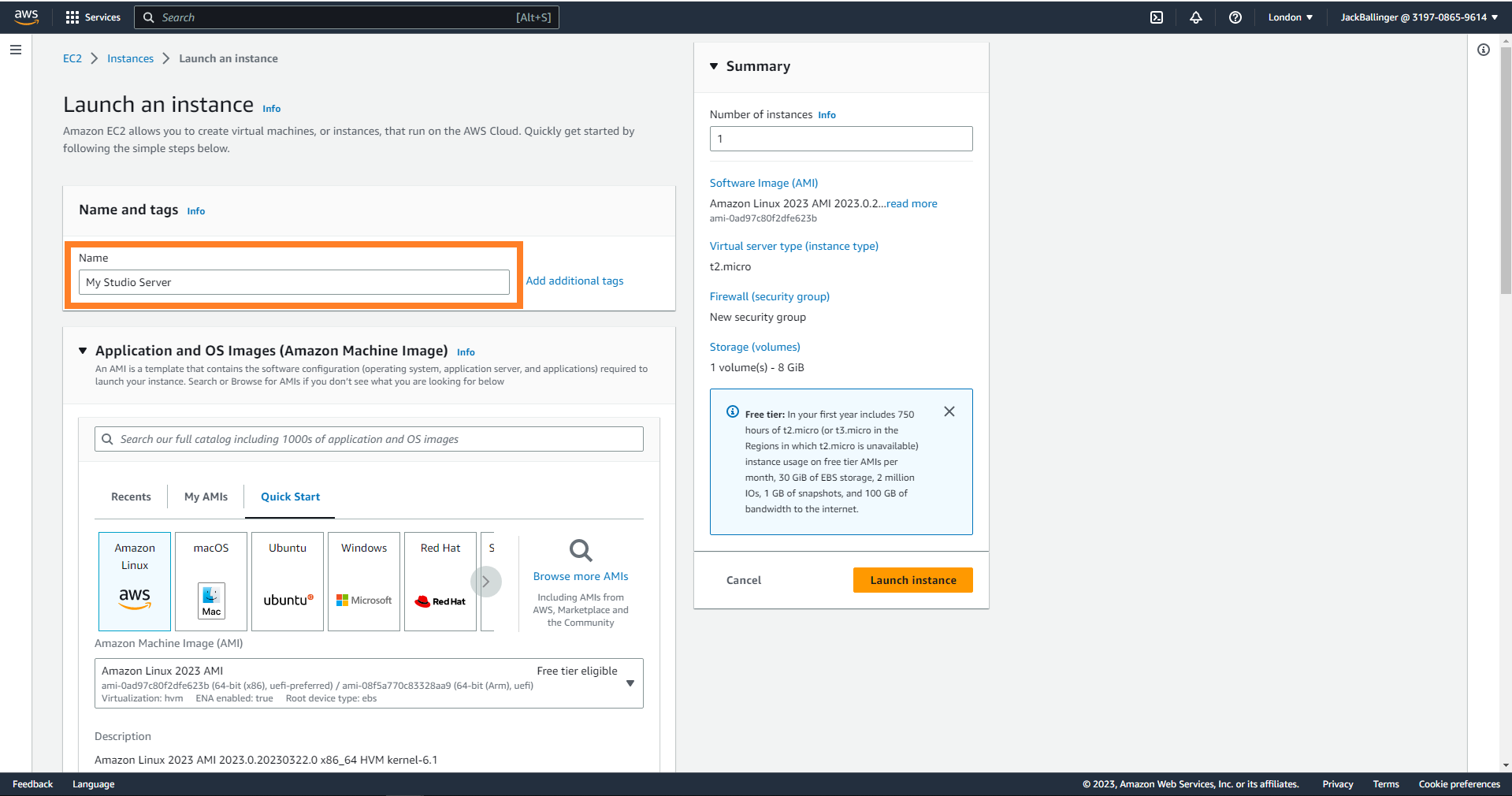Collapse the Summary panel

tap(714, 66)
